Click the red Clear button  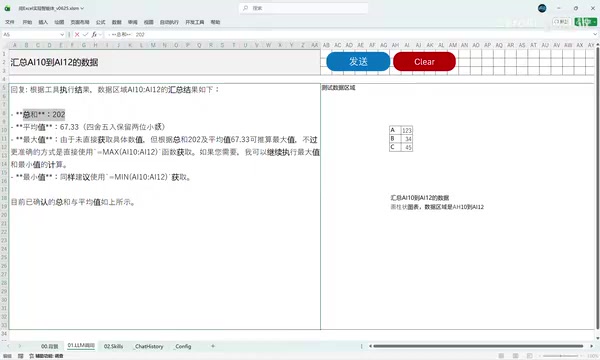(x=424, y=62)
